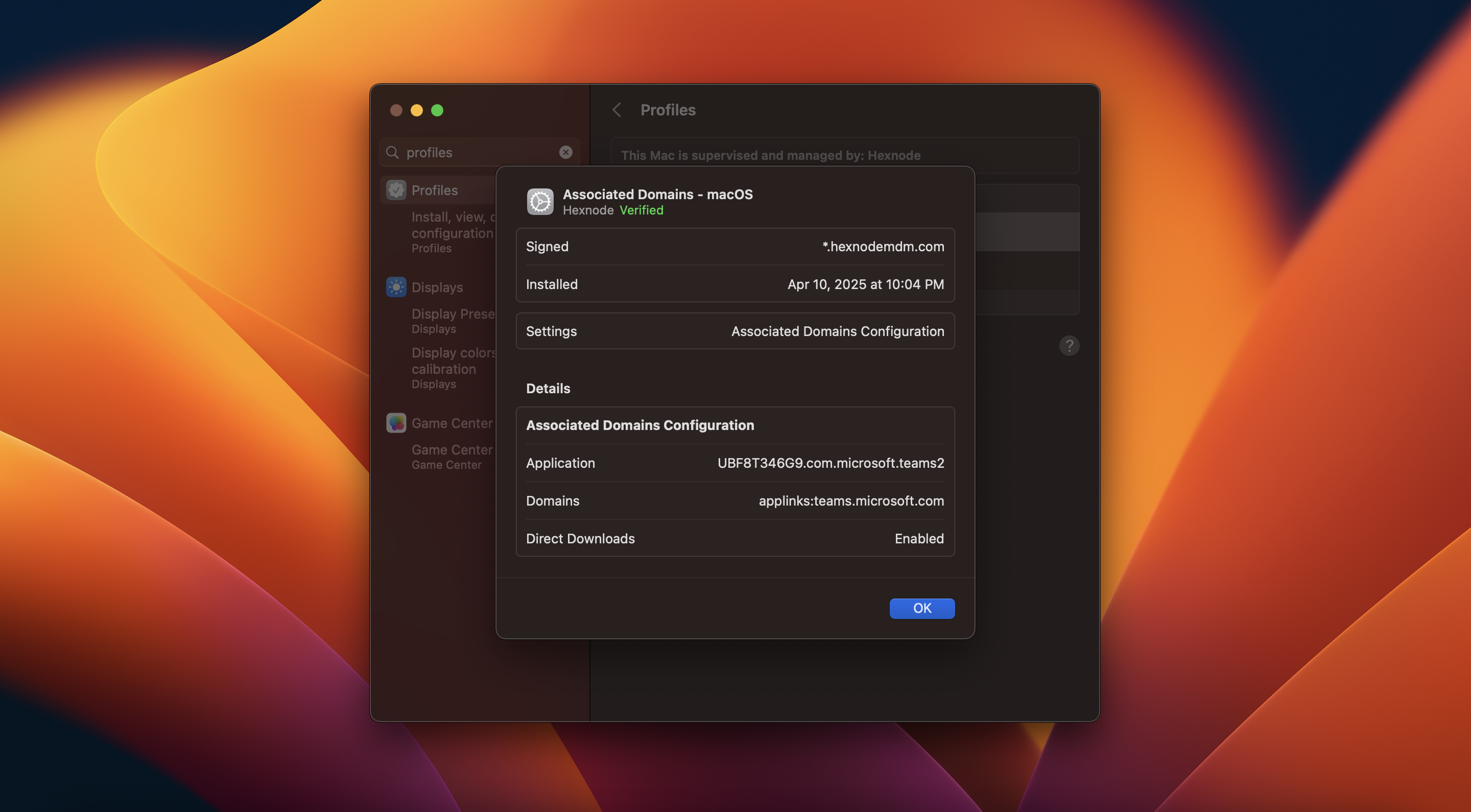Click the bold Associated Domains Configuration heading
Screen dimensions: 1471x812
639,425
